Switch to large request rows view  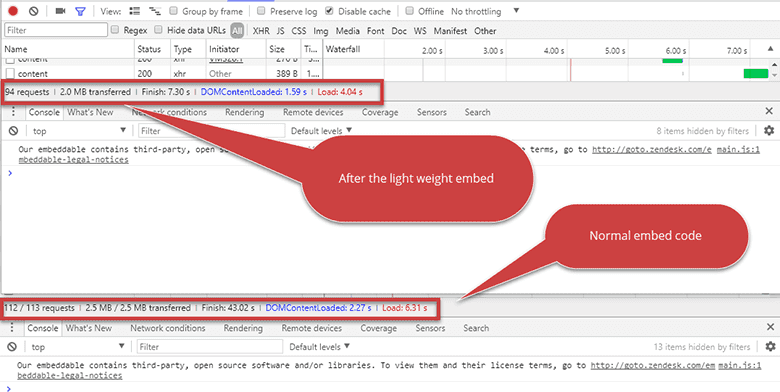(x=134, y=11)
